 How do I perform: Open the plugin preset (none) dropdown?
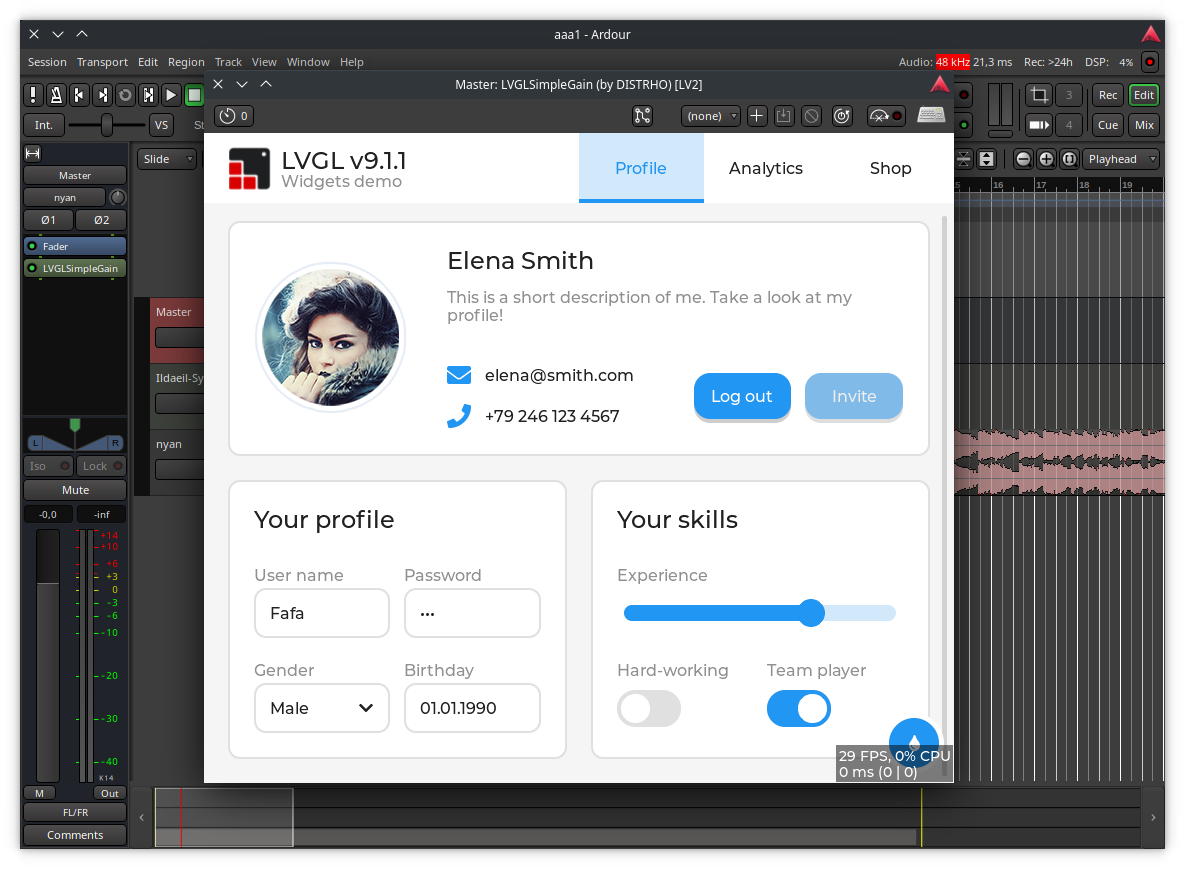point(710,116)
